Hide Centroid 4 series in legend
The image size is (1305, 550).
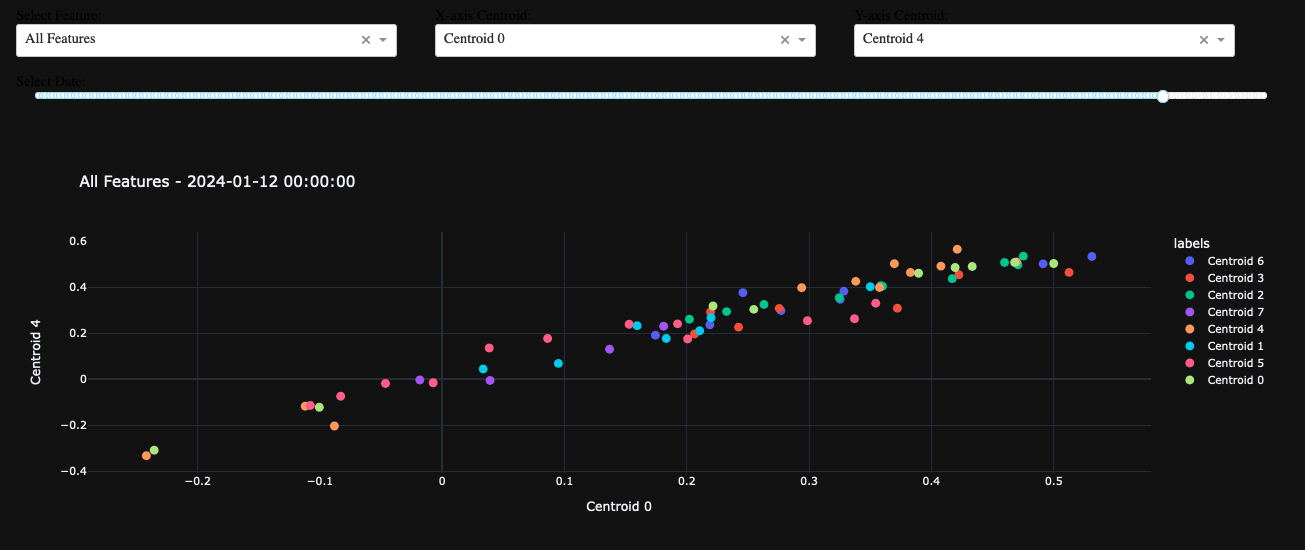point(1235,329)
